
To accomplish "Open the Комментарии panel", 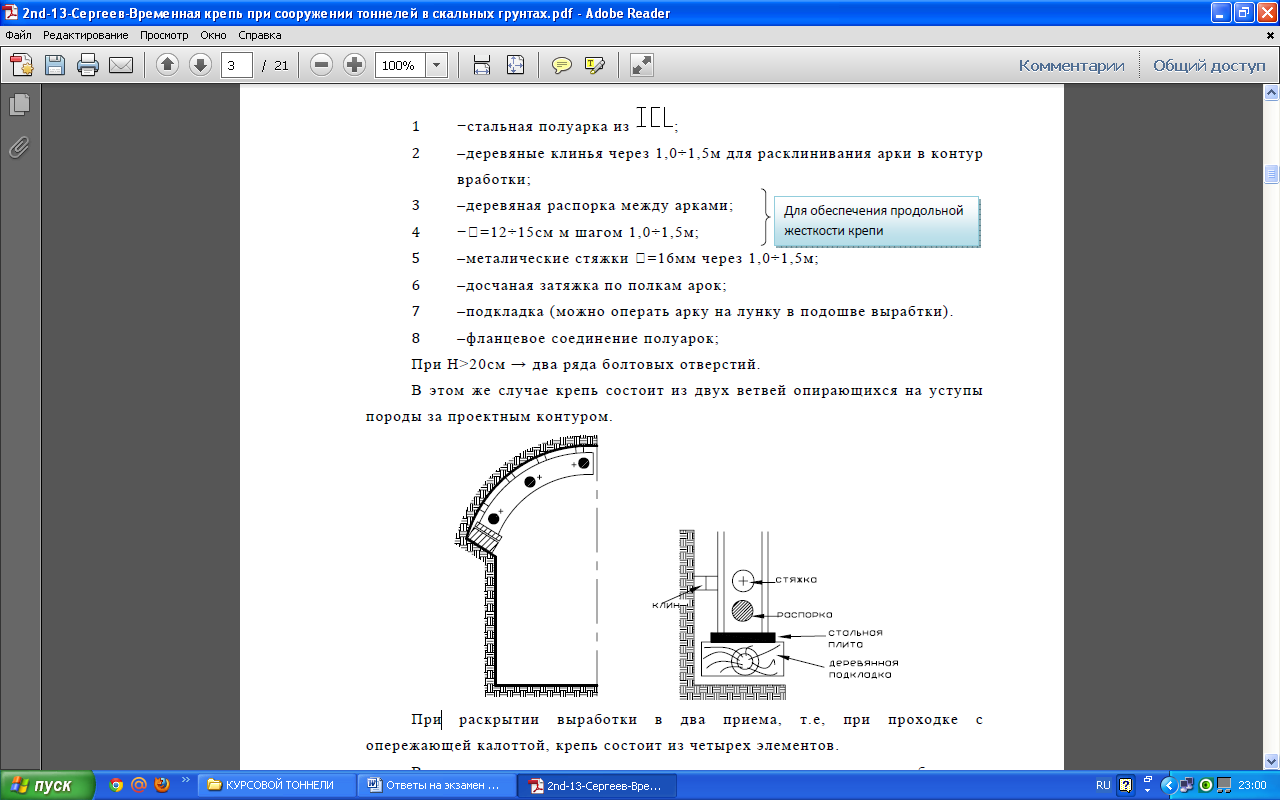I will point(1072,65).
